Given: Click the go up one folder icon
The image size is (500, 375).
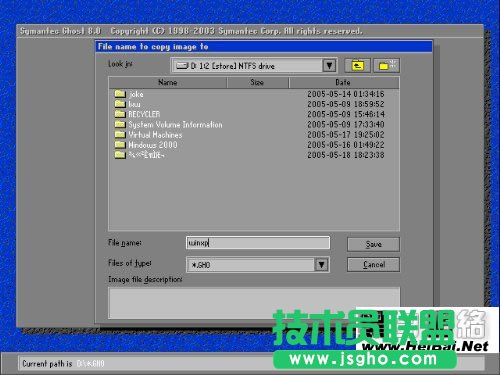Looking at the screenshot, I should (357, 65).
